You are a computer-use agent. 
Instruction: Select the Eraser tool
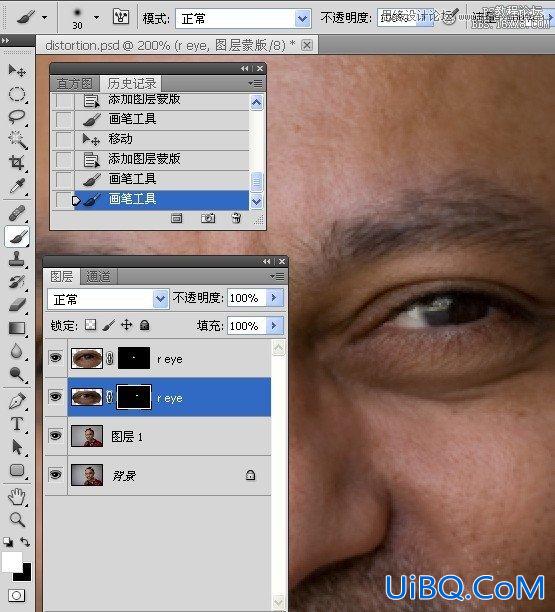(x=17, y=305)
